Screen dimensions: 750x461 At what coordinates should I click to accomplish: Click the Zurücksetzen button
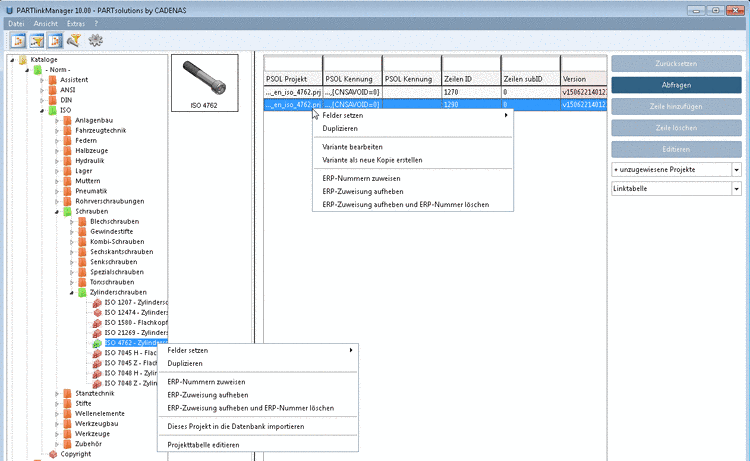[x=676, y=63]
